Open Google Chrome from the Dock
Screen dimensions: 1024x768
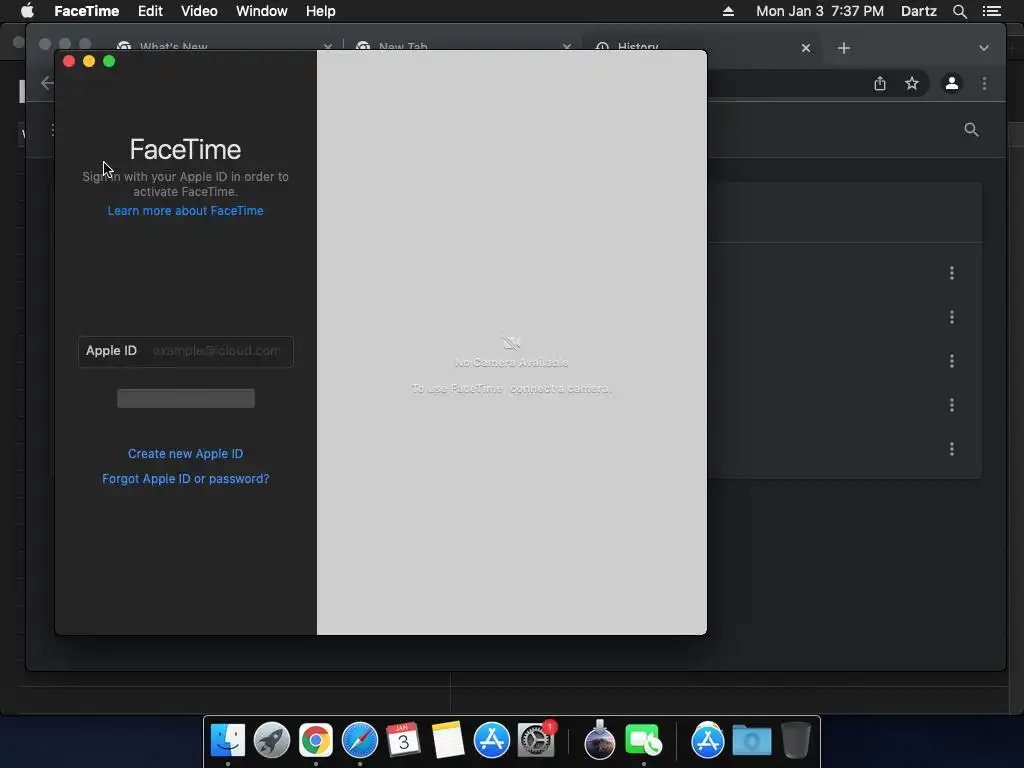(x=315, y=740)
